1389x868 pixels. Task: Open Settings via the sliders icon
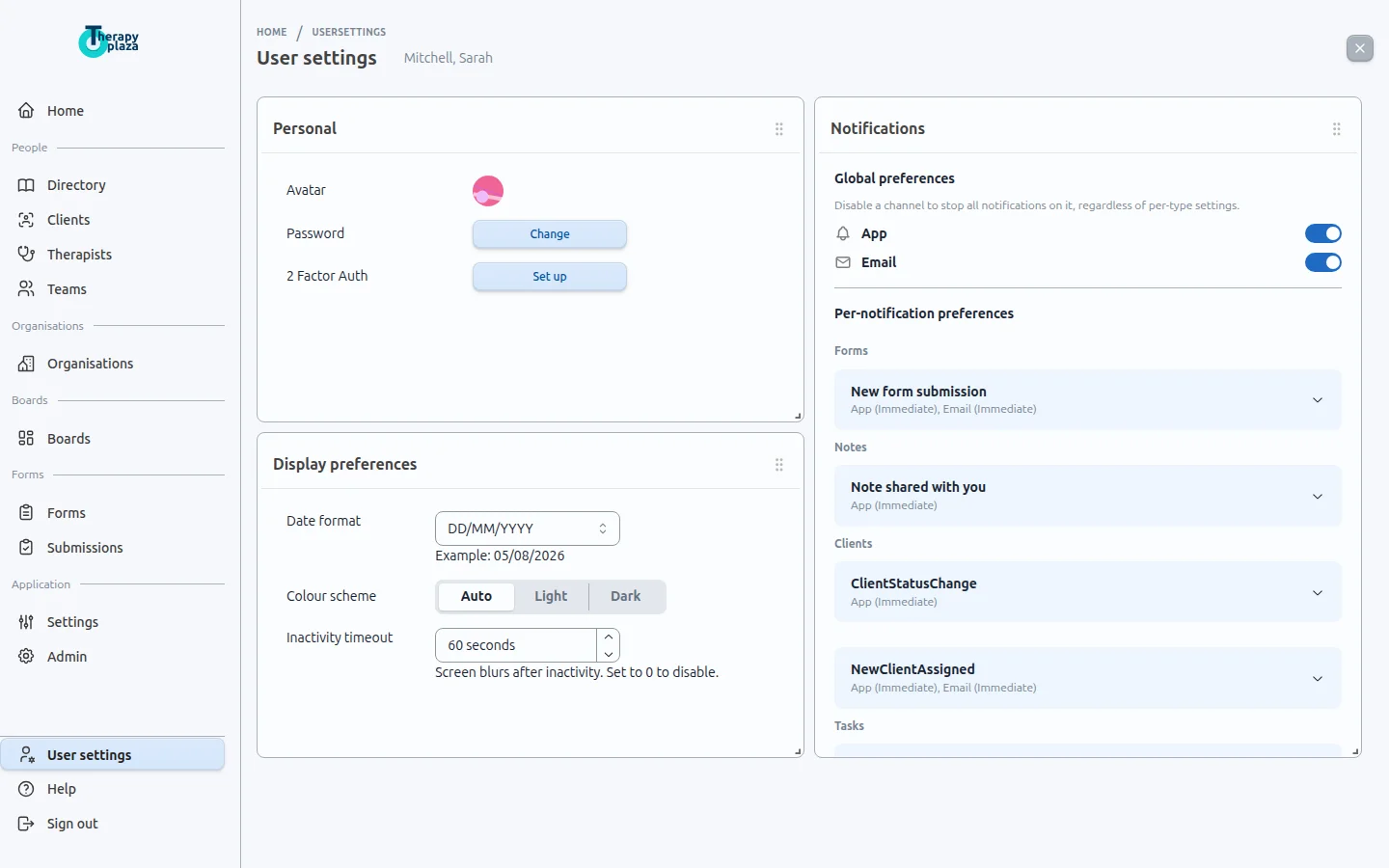coord(26,622)
